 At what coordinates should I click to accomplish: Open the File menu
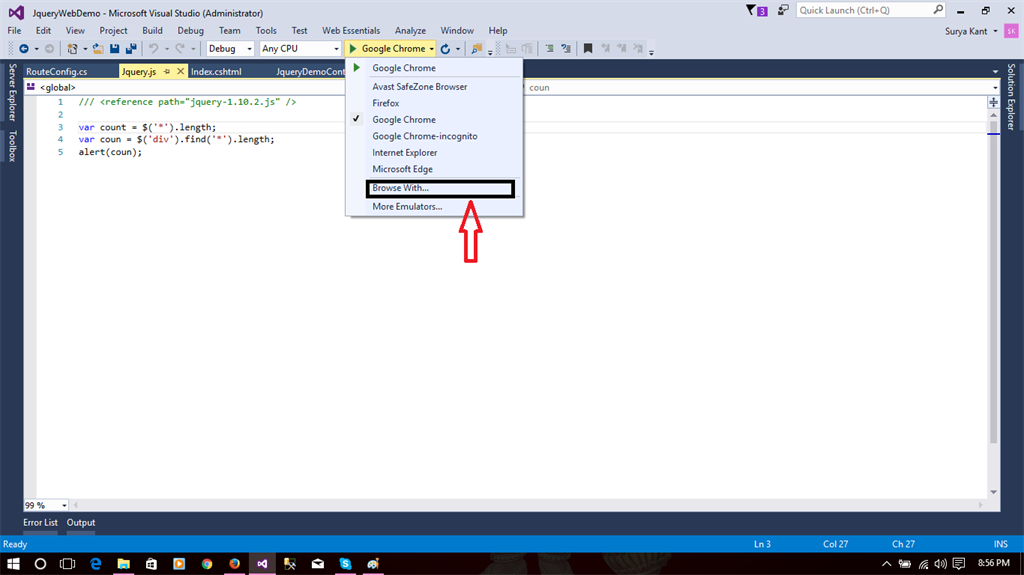pyautogui.click(x=14, y=31)
